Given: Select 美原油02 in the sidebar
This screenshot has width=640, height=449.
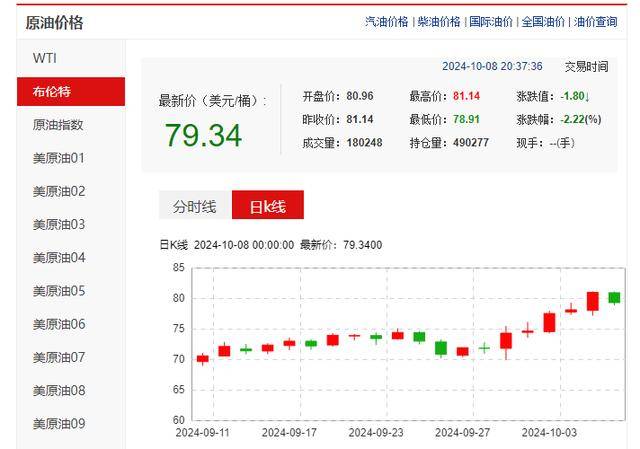Looking at the screenshot, I should 71,191.
